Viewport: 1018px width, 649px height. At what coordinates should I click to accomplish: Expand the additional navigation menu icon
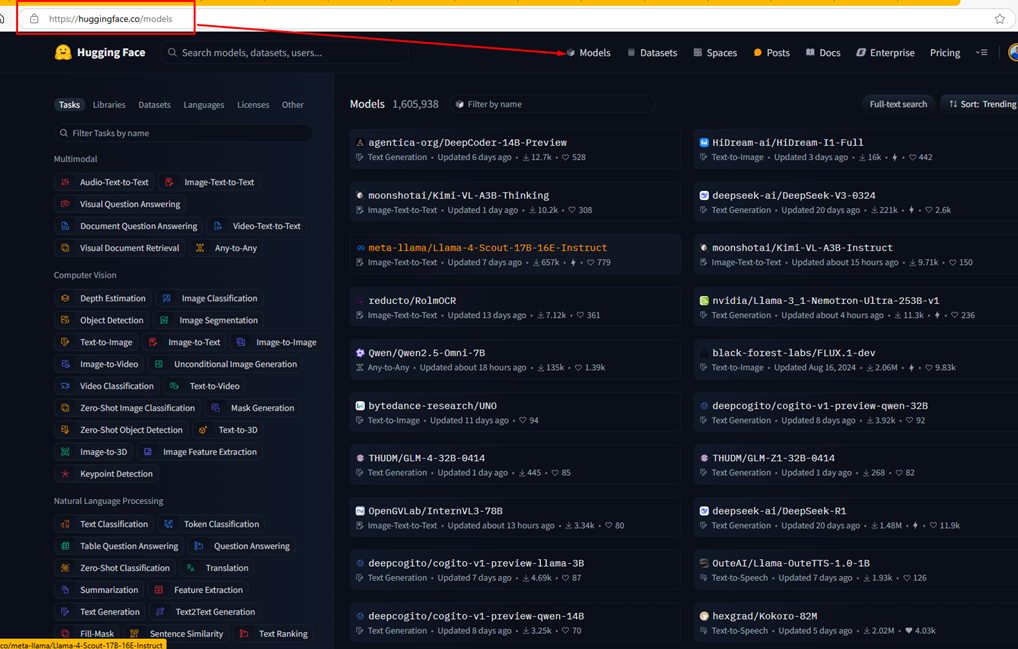[x=981, y=53]
